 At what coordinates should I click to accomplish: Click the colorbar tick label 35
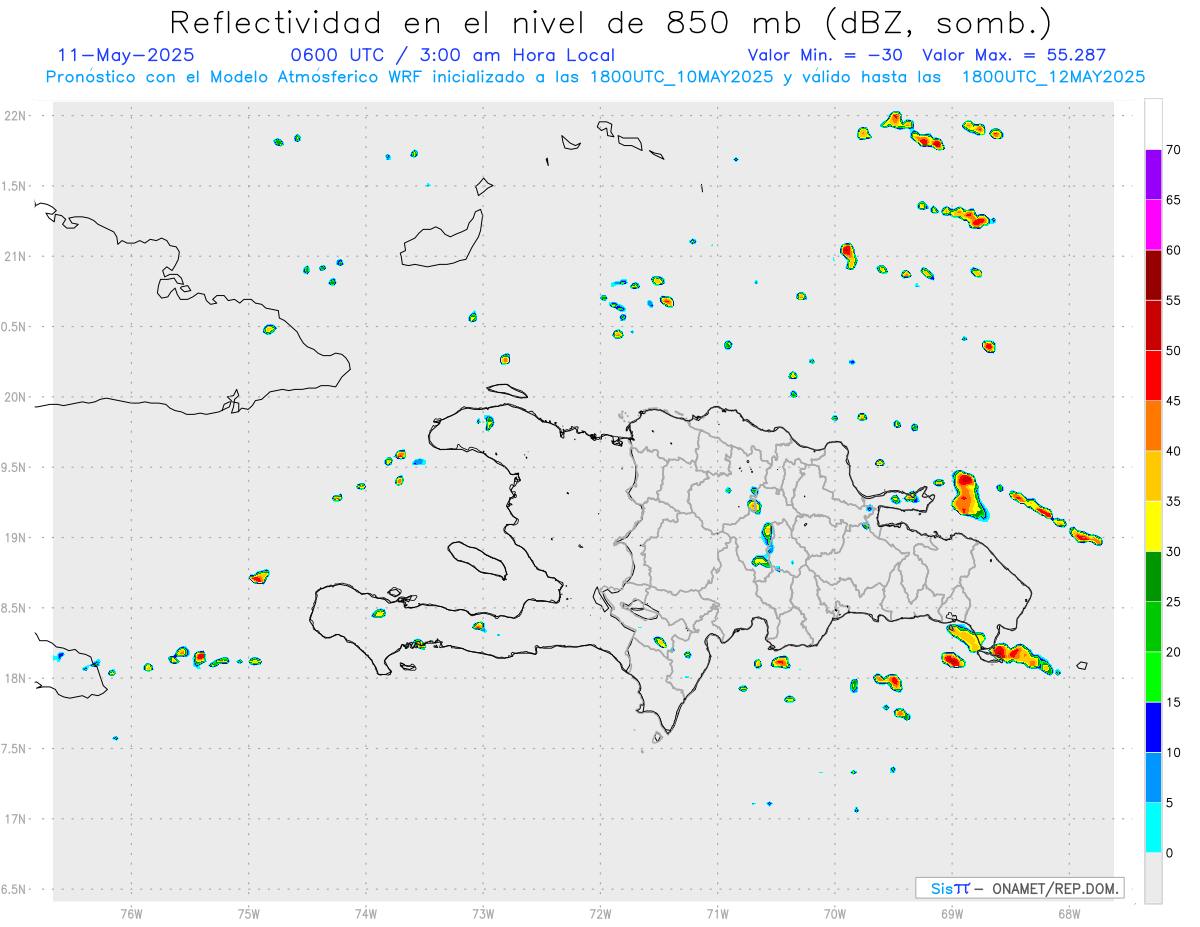[1173, 501]
